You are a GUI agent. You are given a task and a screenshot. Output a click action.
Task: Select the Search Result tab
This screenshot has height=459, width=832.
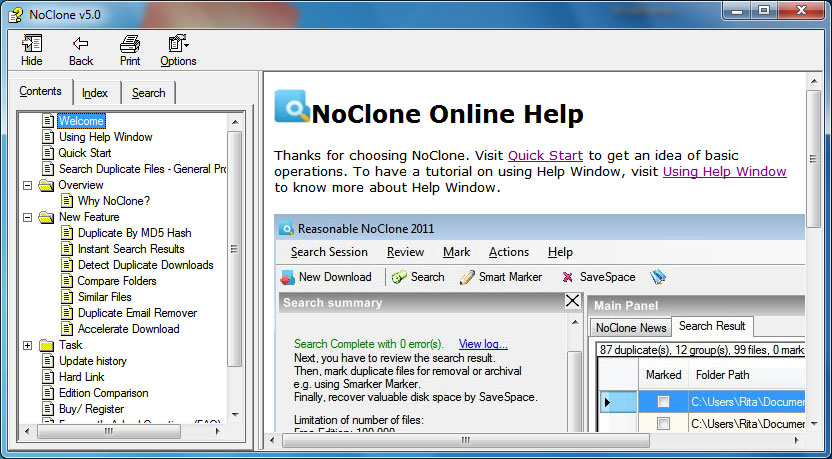click(712, 326)
